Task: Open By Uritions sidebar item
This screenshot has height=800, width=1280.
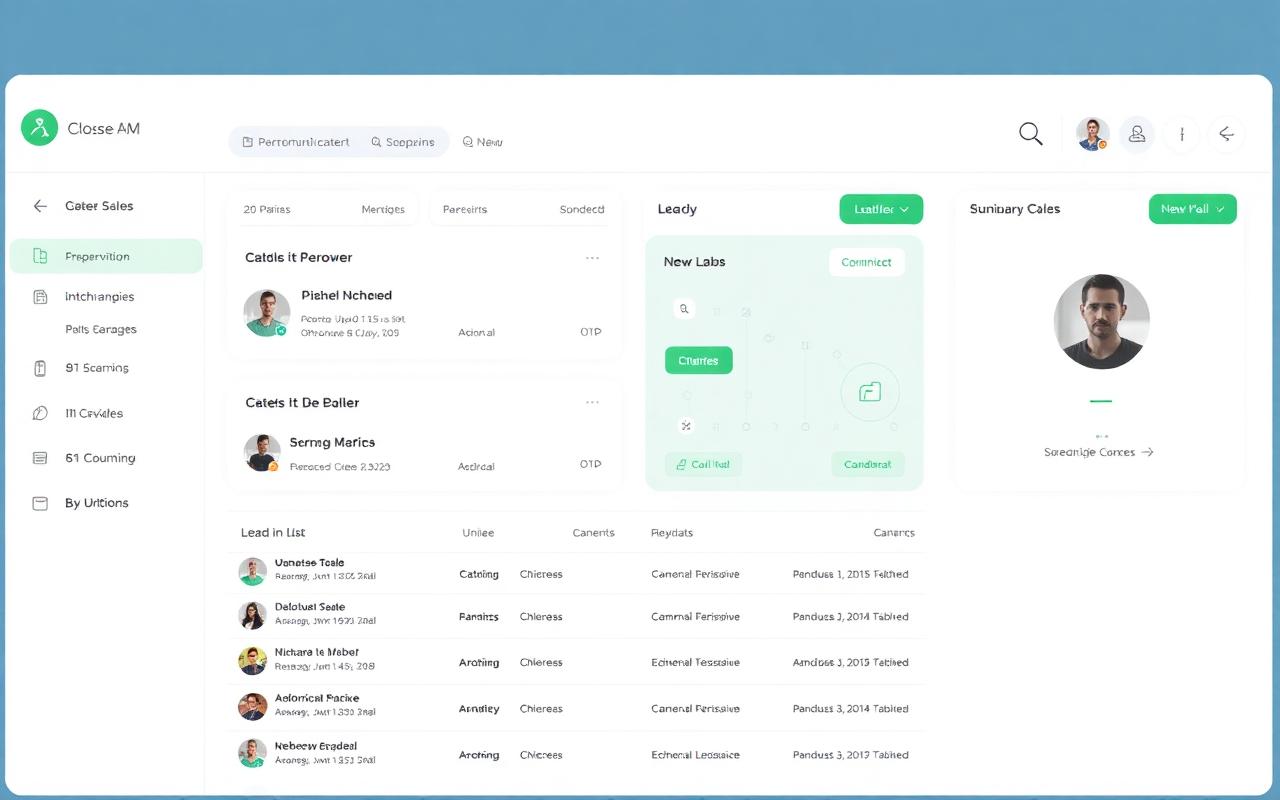Action: [97, 503]
